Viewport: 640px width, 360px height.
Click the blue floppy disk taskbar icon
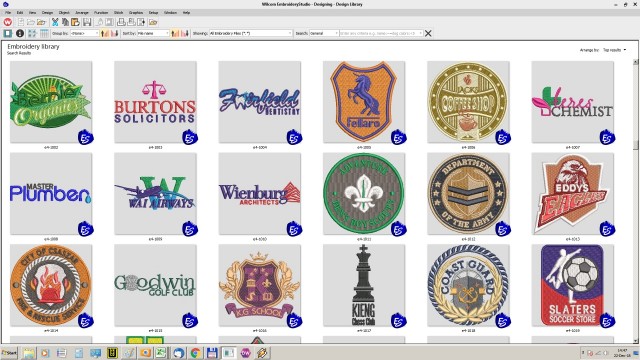[x=212, y=353]
